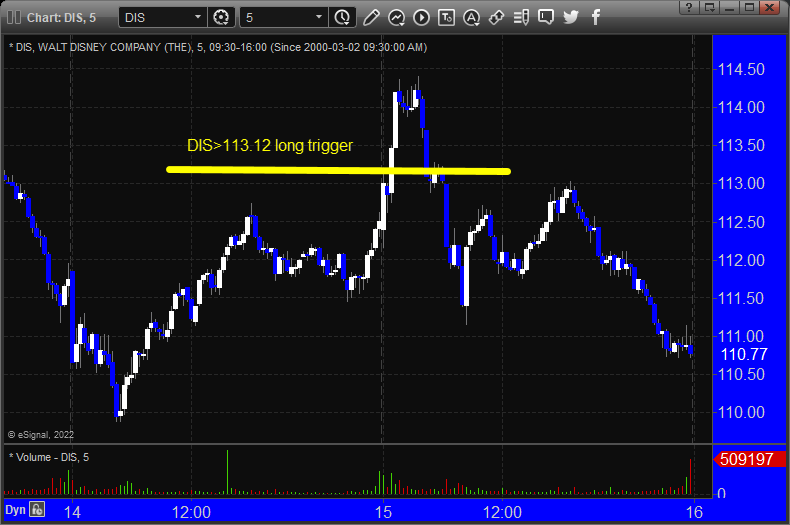This screenshot has width=790, height=525.
Task: Open the studies chart-line icon
Action: (x=397, y=18)
